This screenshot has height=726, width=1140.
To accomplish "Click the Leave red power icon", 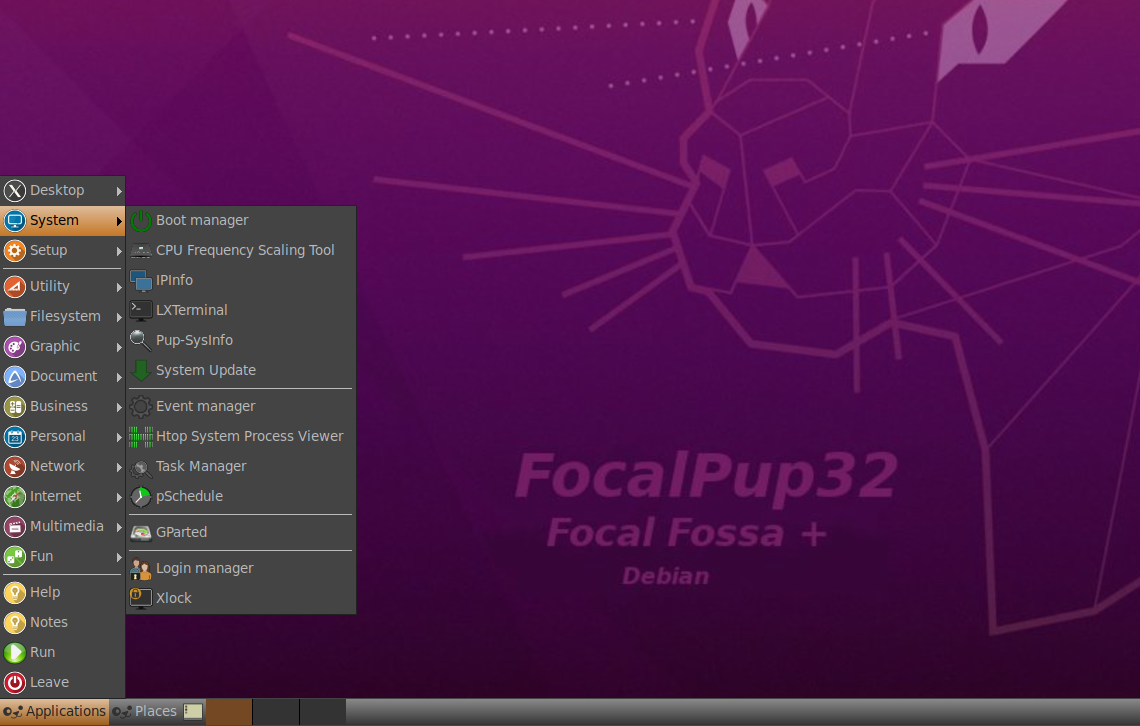I will click(15, 682).
